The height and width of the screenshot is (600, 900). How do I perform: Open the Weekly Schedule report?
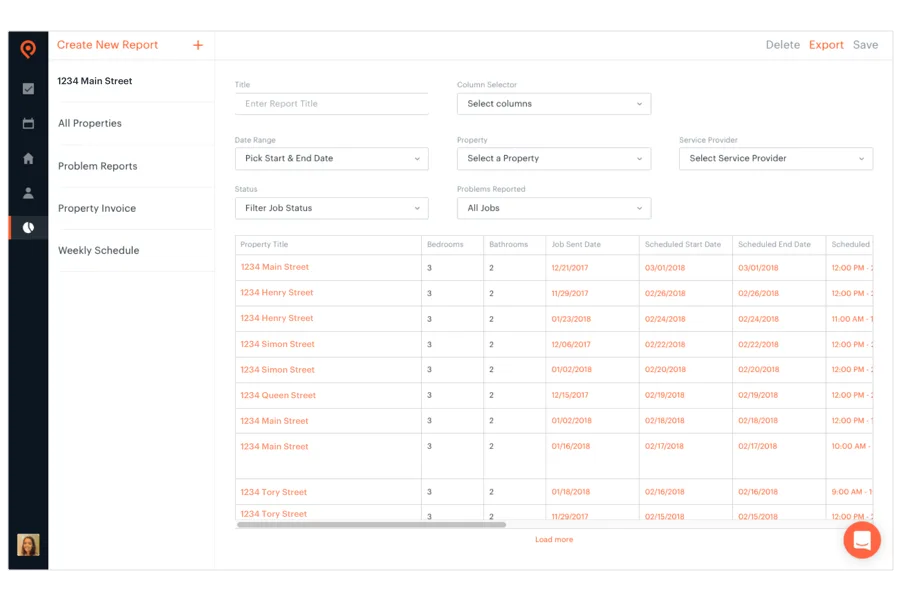pyautogui.click(x=99, y=250)
